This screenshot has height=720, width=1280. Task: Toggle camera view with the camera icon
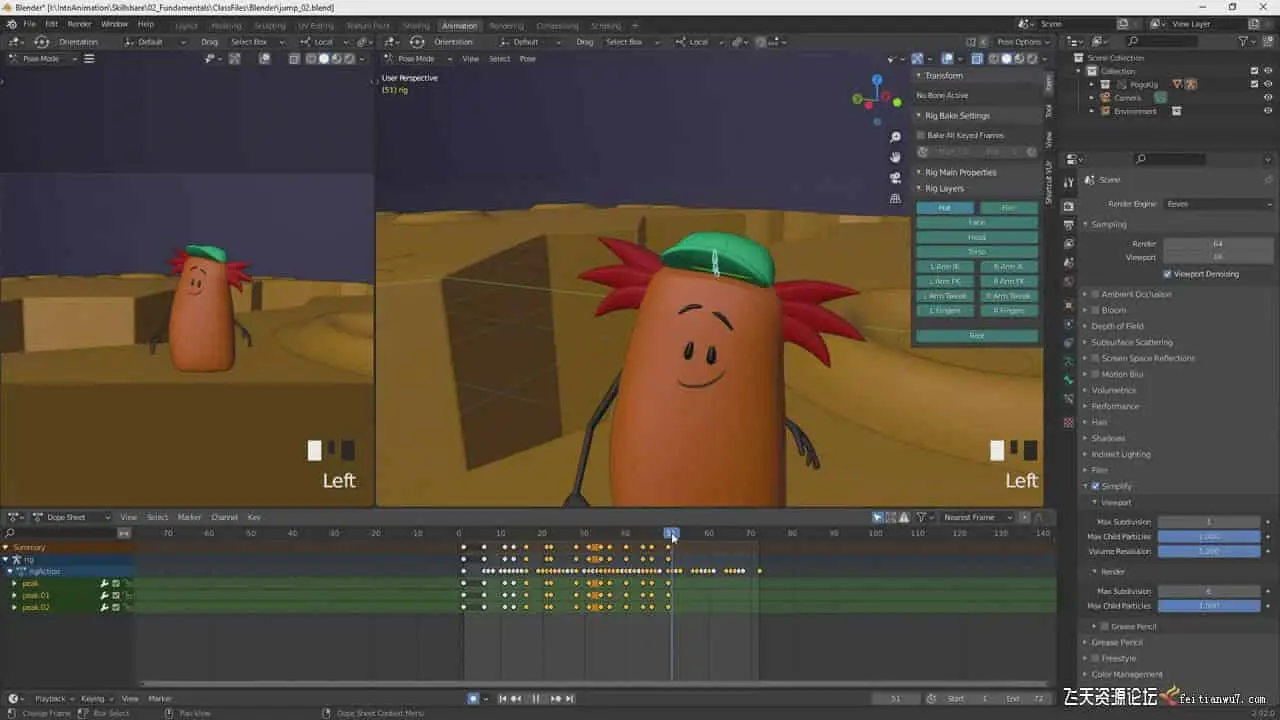pos(895,178)
